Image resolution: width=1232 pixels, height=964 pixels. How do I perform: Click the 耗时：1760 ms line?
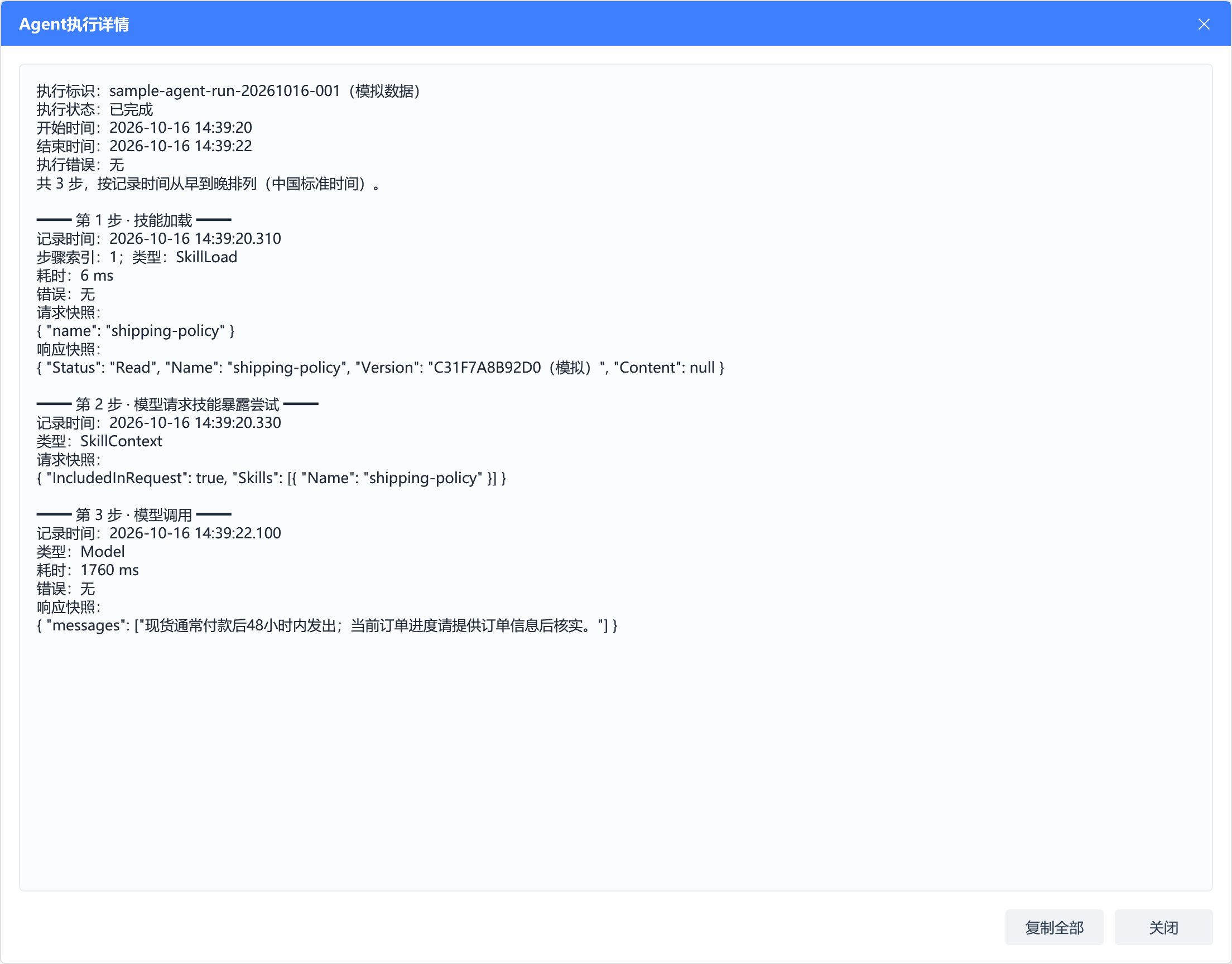pos(88,570)
